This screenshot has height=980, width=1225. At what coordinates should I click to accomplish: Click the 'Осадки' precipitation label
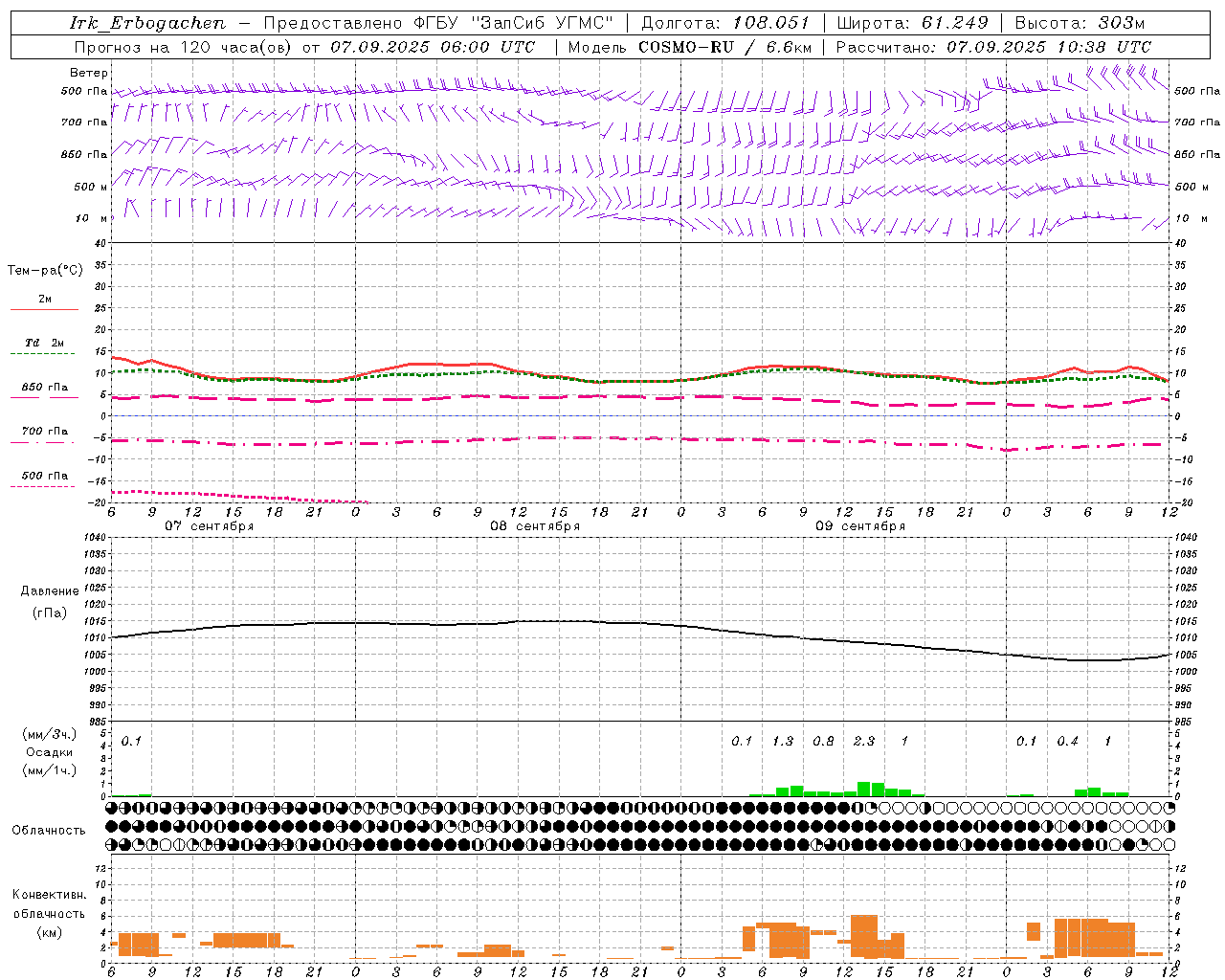pyautogui.click(x=49, y=752)
